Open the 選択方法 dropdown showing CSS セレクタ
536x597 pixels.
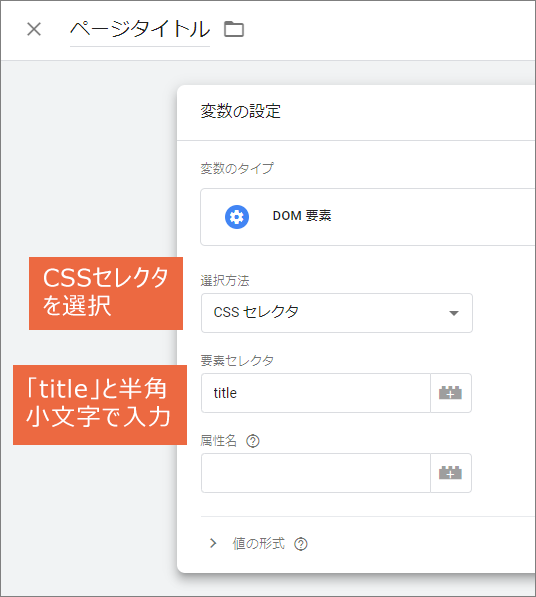337,313
